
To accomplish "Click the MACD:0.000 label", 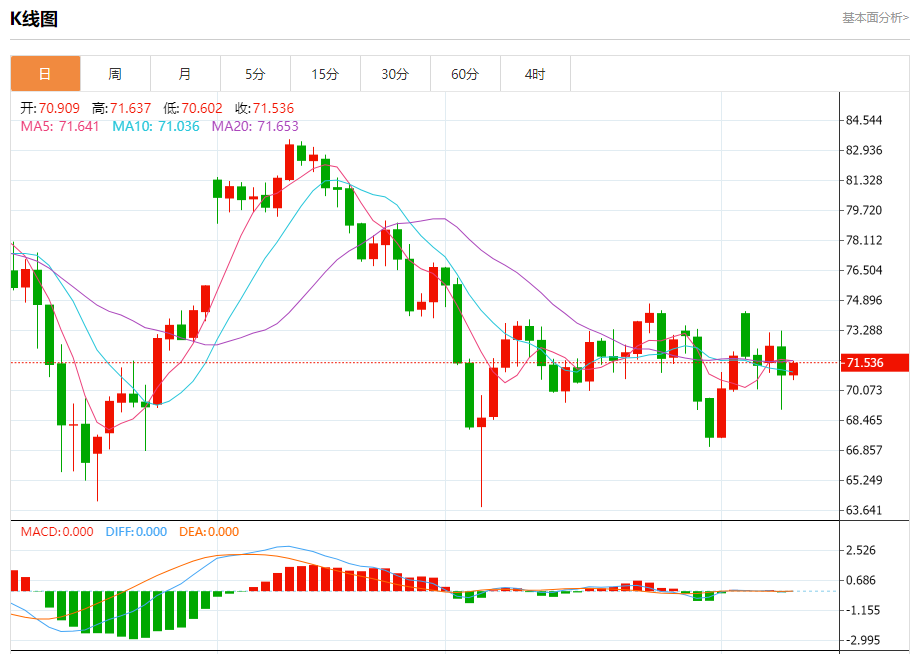I will pyautogui.click(x=57, y=532).
